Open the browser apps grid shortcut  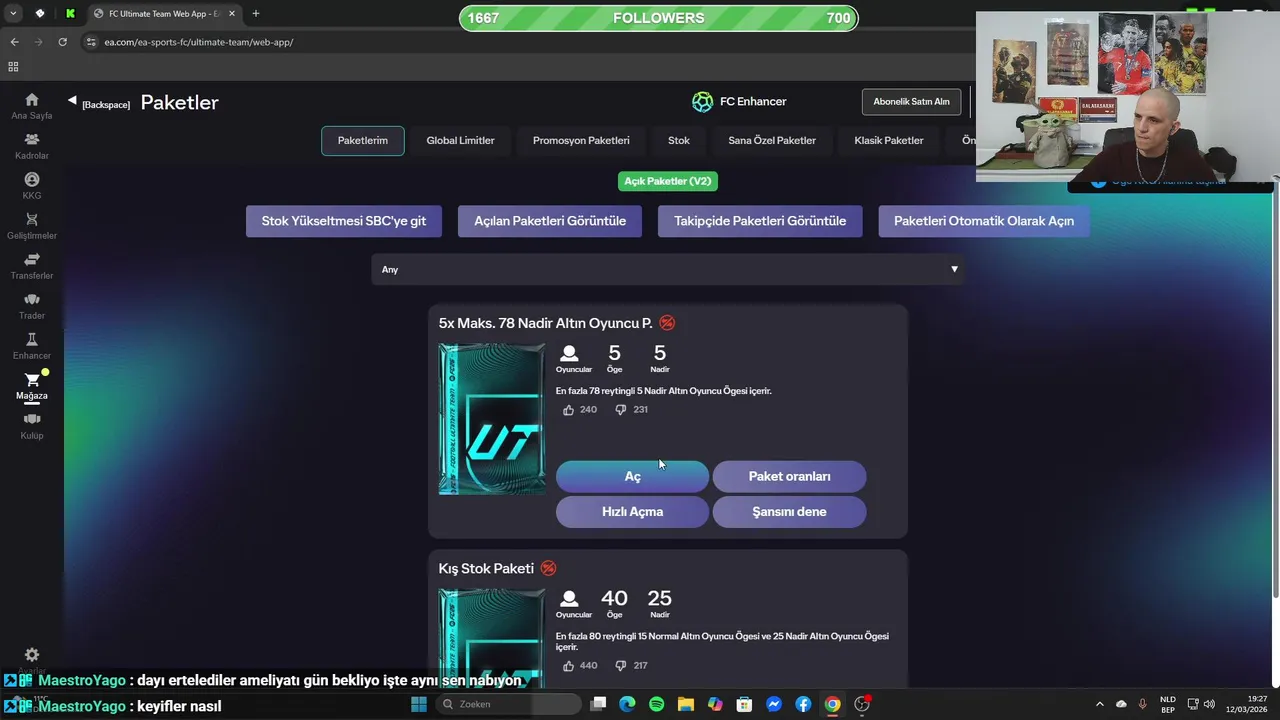(13, 67)
